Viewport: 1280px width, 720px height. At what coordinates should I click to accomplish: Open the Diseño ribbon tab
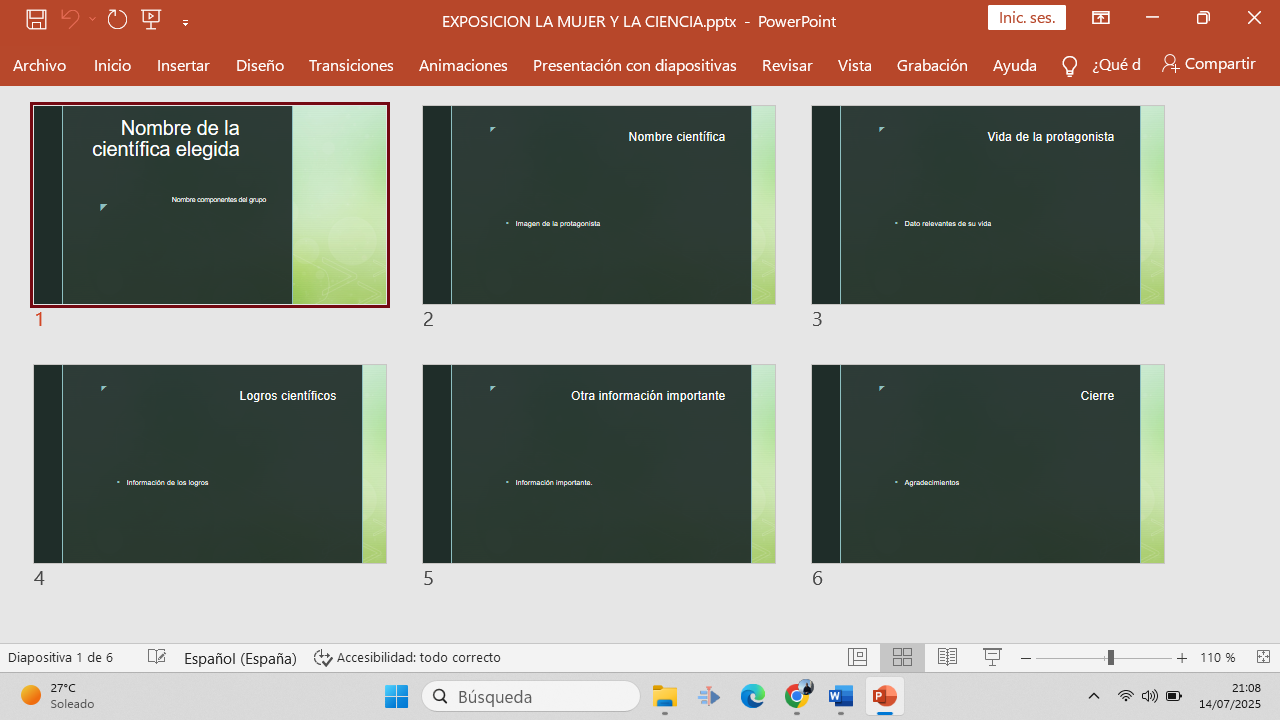coord(260,65)
